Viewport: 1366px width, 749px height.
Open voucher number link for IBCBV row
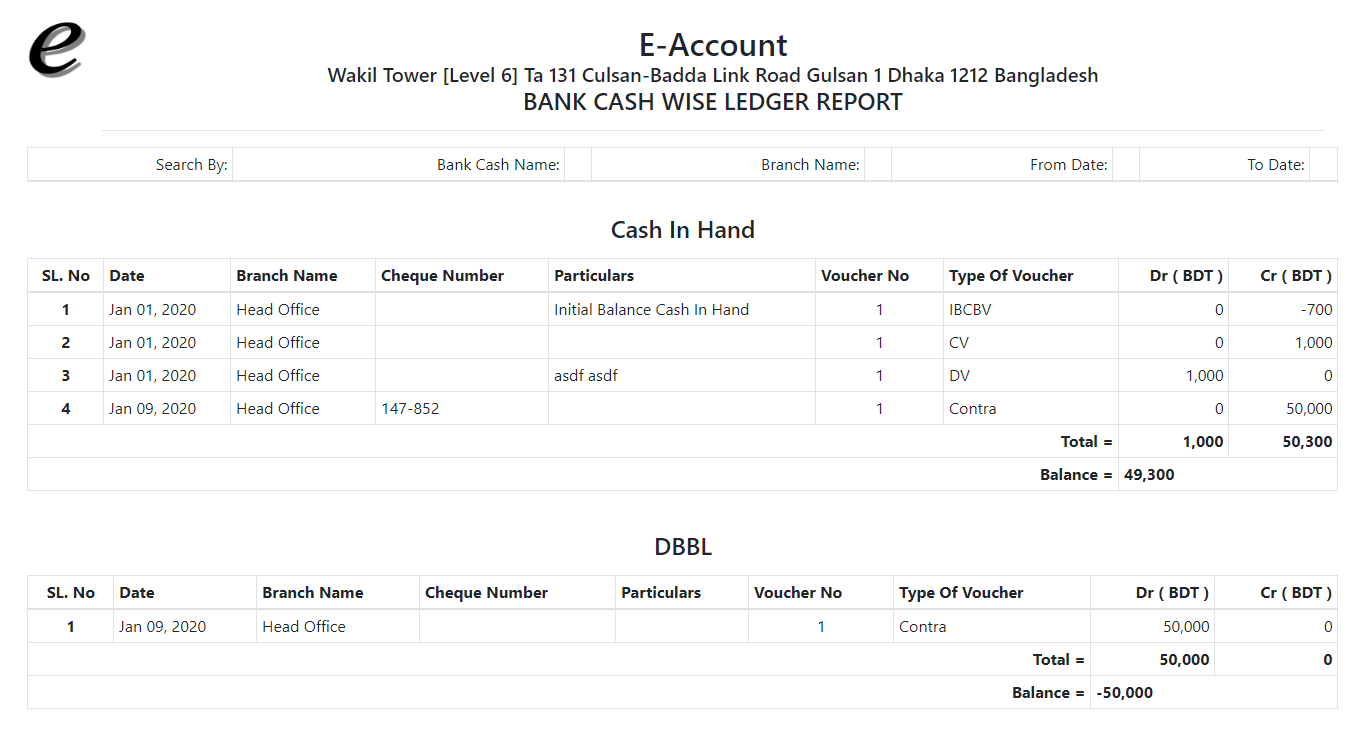tap(879, 310)
